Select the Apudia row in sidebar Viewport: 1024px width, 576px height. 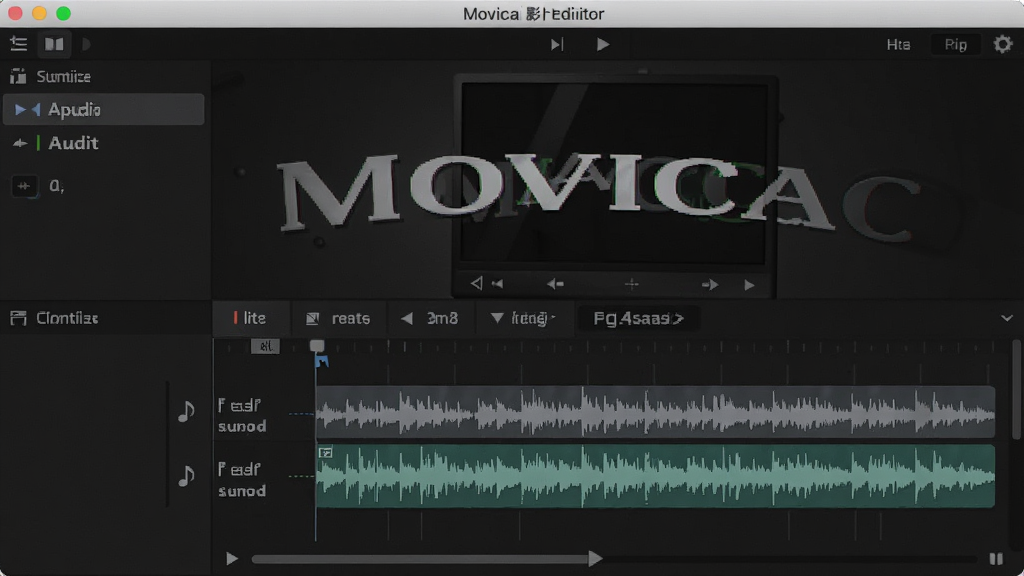pos(104,109)
